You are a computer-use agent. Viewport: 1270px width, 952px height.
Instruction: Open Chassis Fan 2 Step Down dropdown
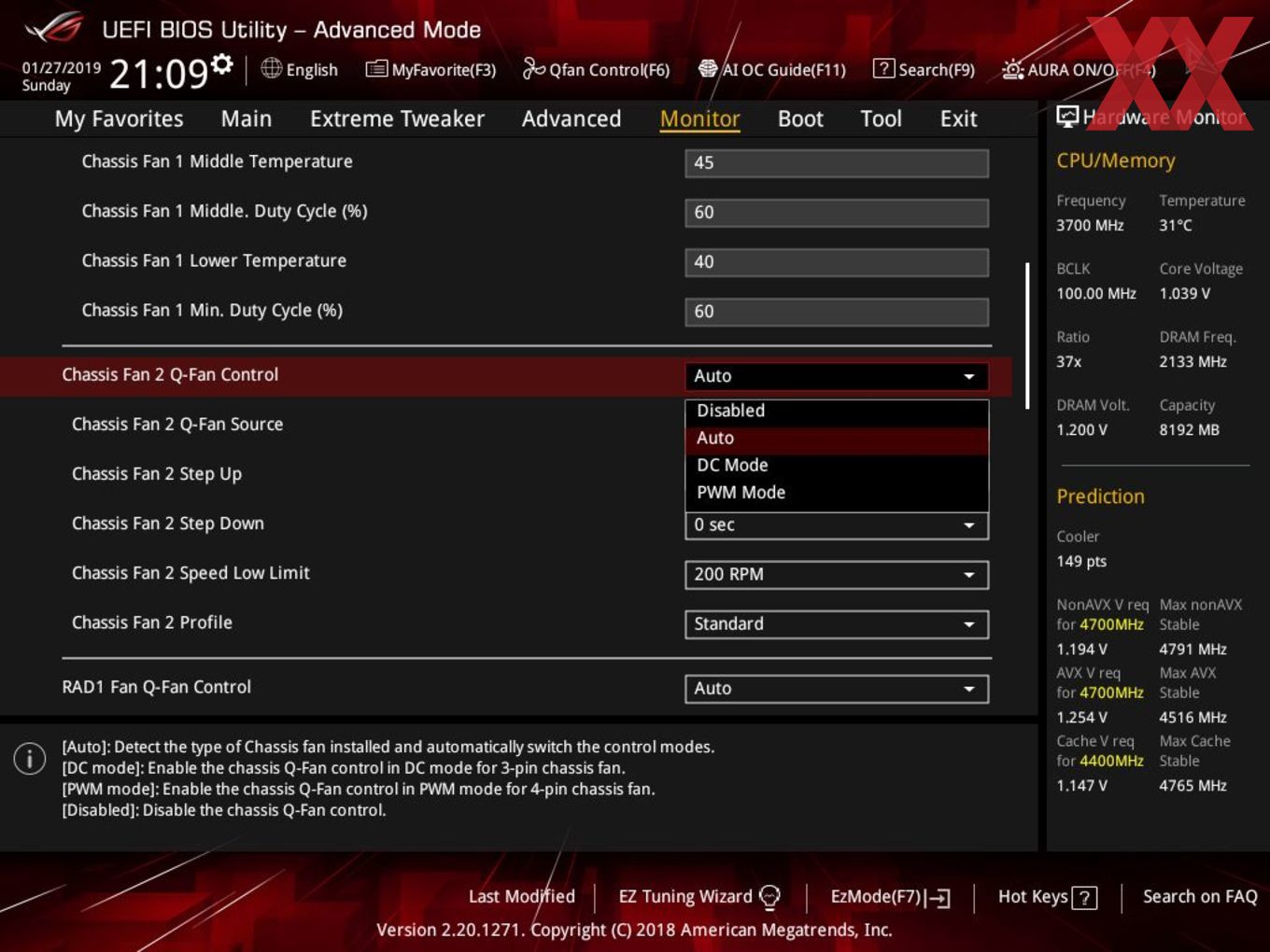click(x=837, y=525)
